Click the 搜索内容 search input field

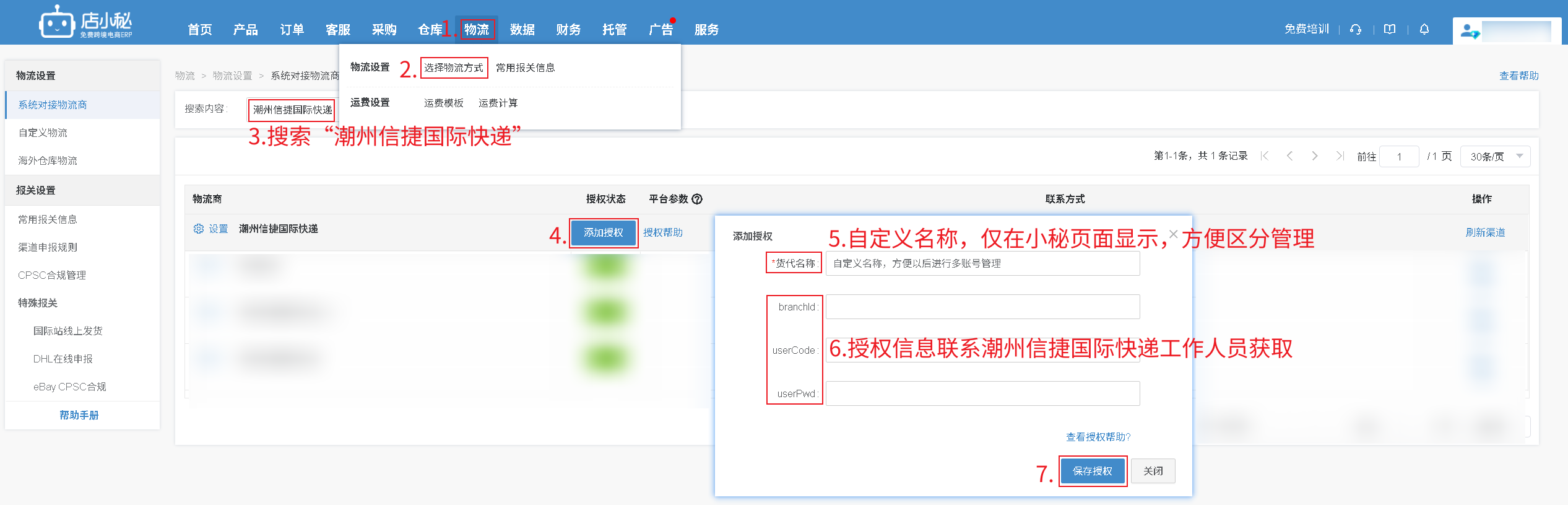292,110
